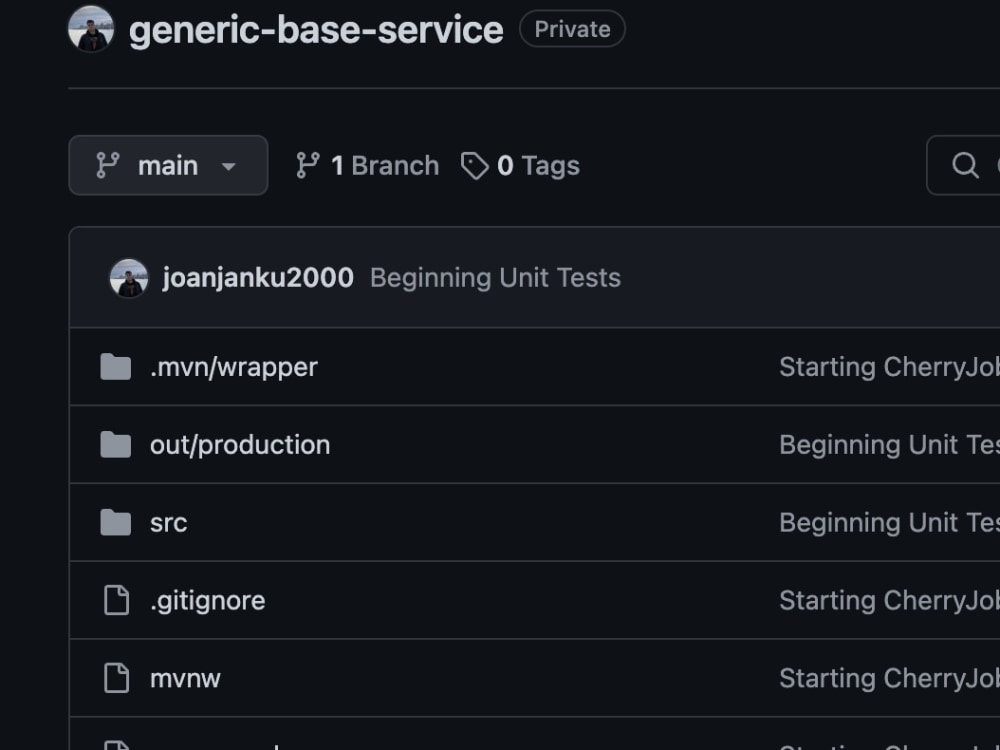This screenshot has width=1000, height=750.
Task: Open the repository search magnifier
Action: tap(963, 165)
